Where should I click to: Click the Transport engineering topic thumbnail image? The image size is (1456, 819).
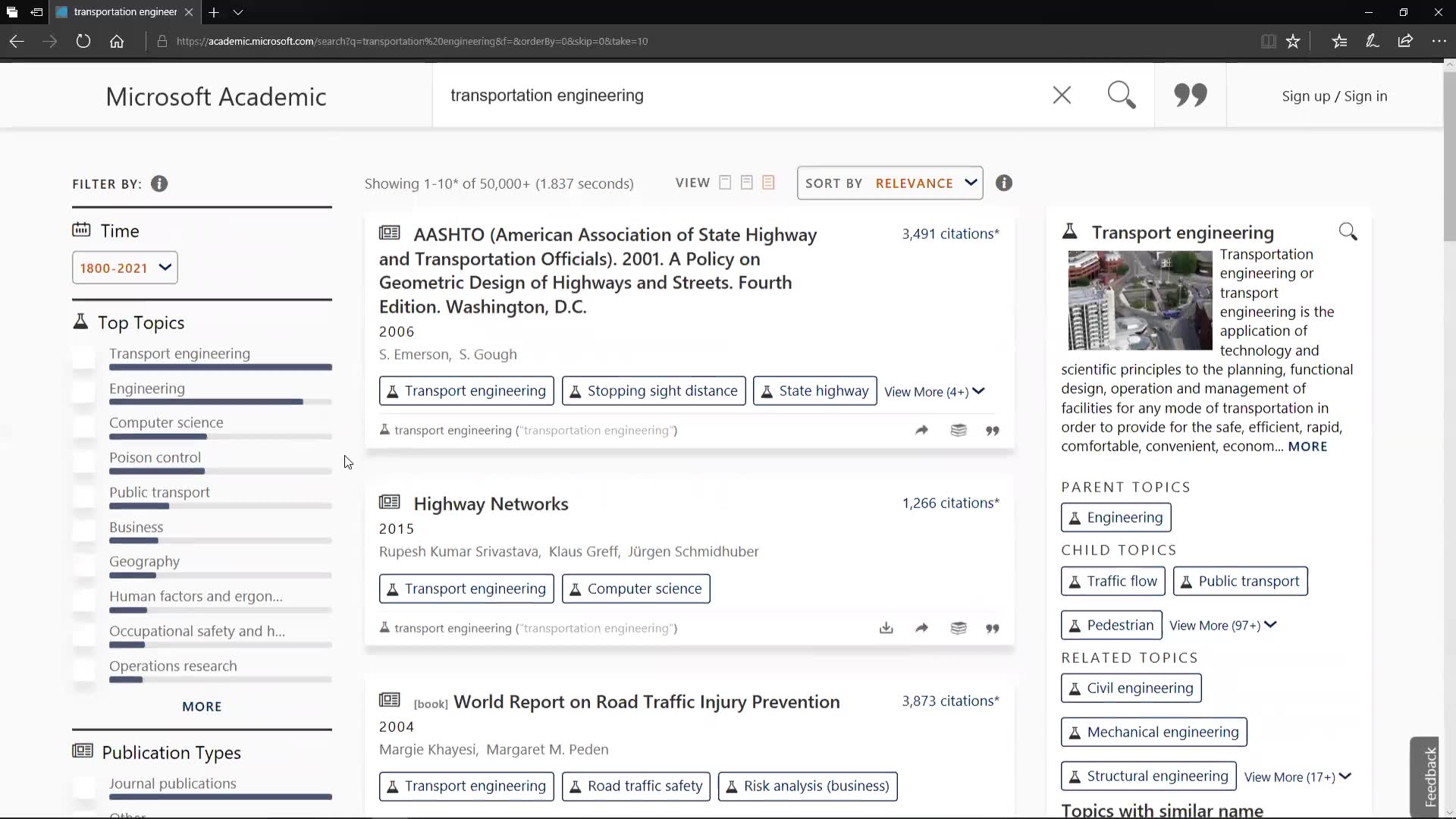pos(1140,300)
